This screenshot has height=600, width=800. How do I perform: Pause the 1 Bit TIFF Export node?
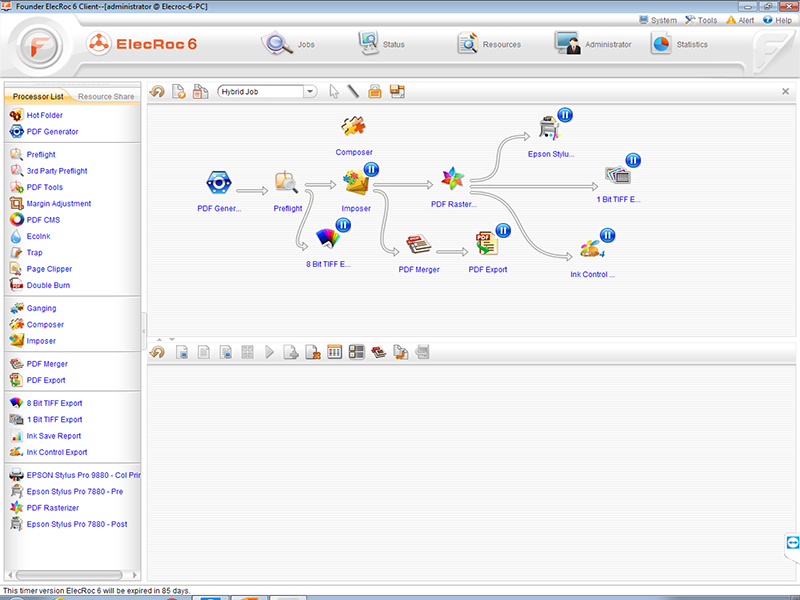[633, 160]
